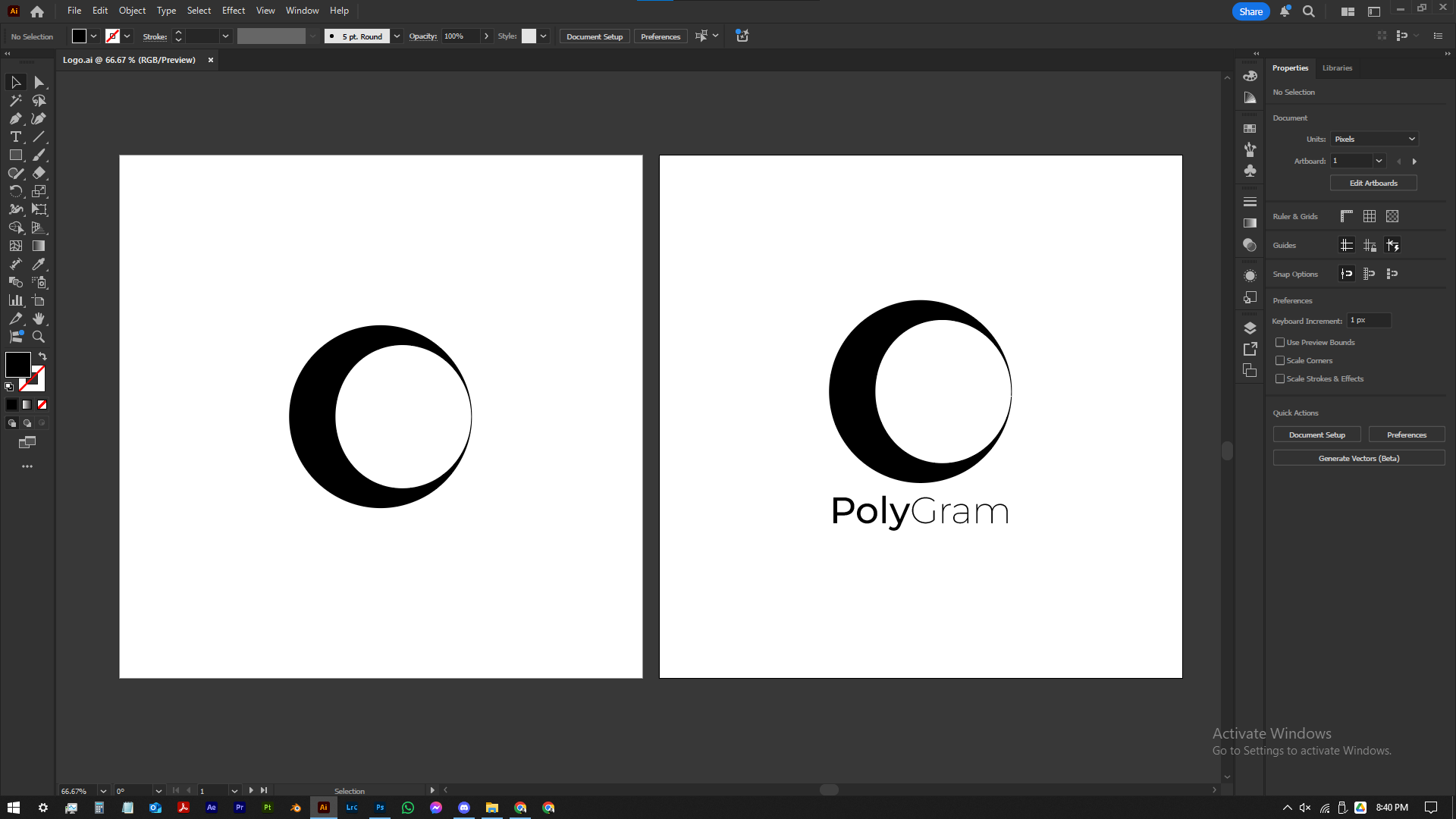Enable Use Preview Bounds checkbox

(x=1280, y=342)
